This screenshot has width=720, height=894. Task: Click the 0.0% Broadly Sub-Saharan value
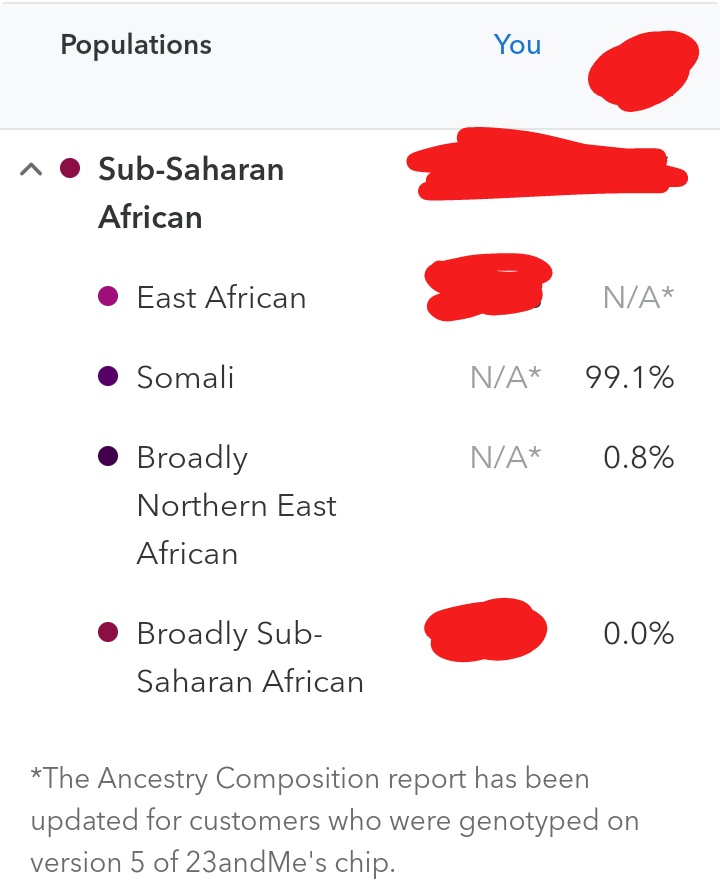pyautogui.click(x=638, y=633)
